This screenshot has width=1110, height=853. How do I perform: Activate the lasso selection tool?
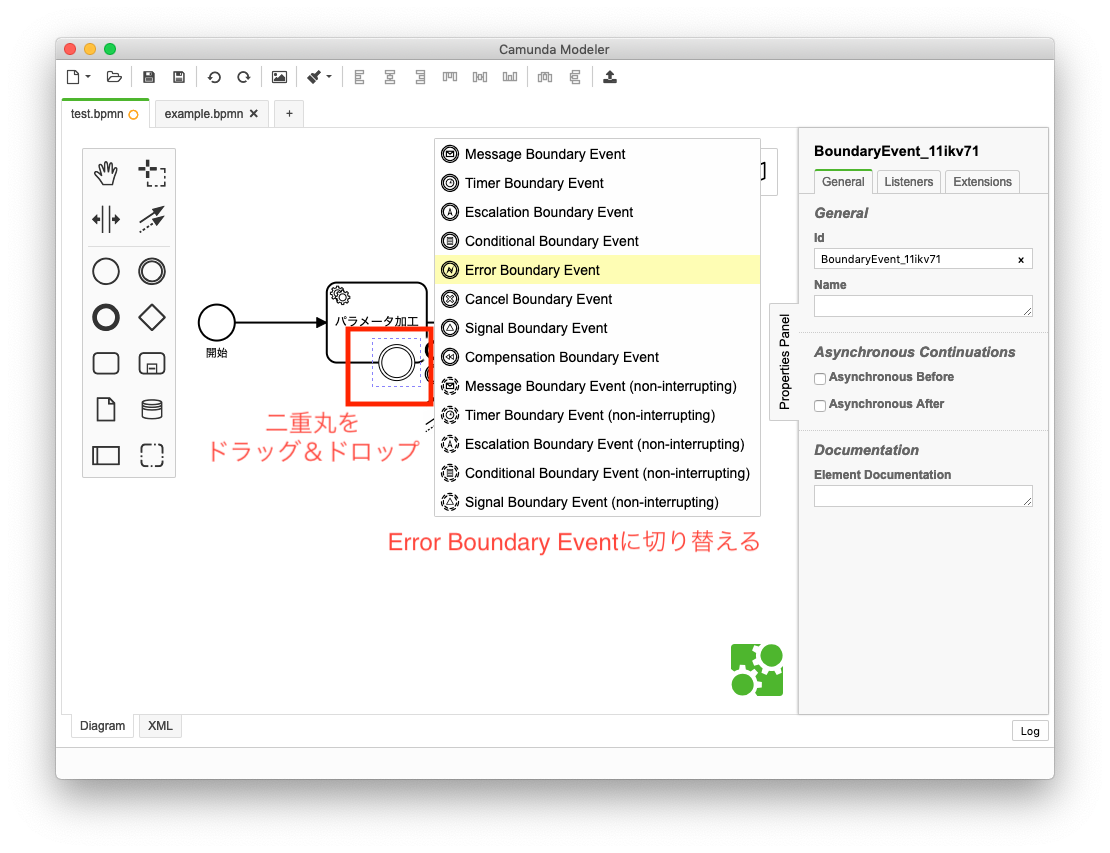click(x=151, y=173)
